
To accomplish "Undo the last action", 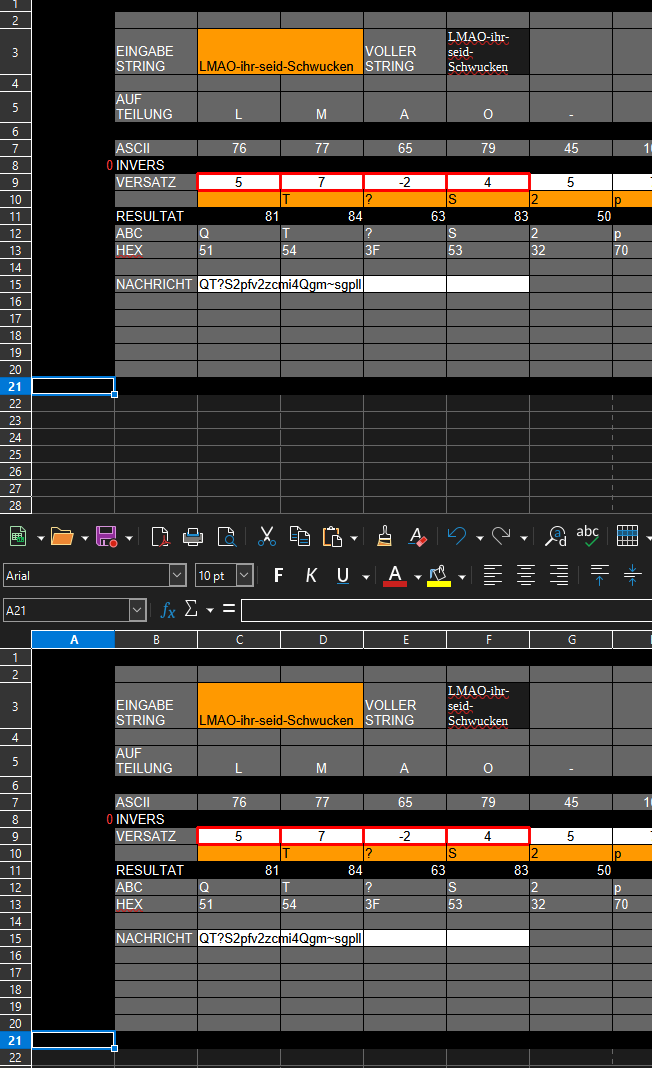I will click(457, 537).
